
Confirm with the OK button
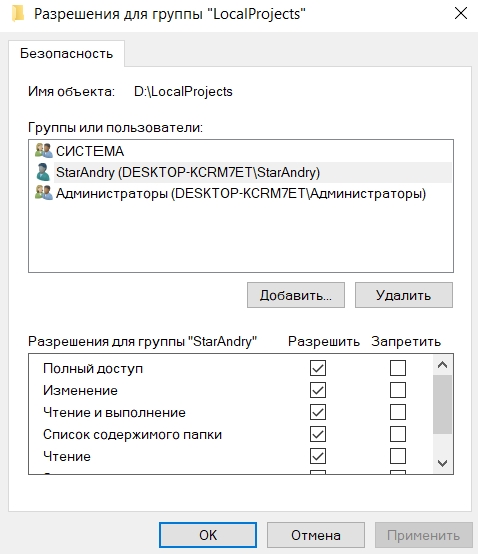[x=208, y=535]
